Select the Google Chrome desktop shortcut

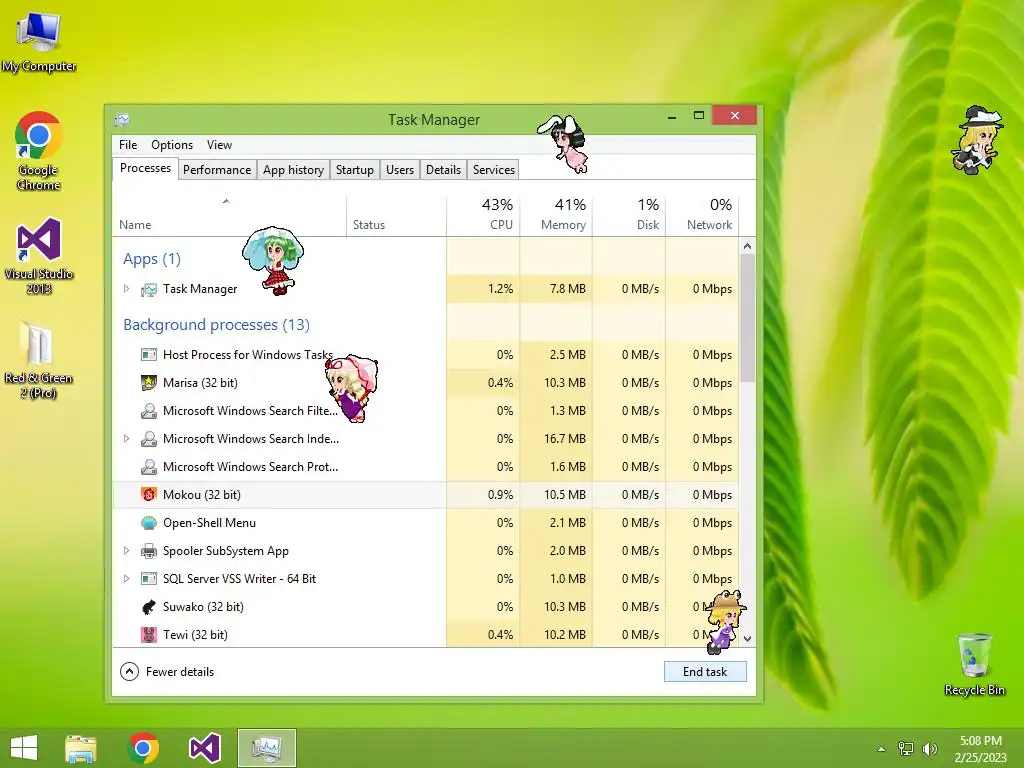tap(39, 152)
